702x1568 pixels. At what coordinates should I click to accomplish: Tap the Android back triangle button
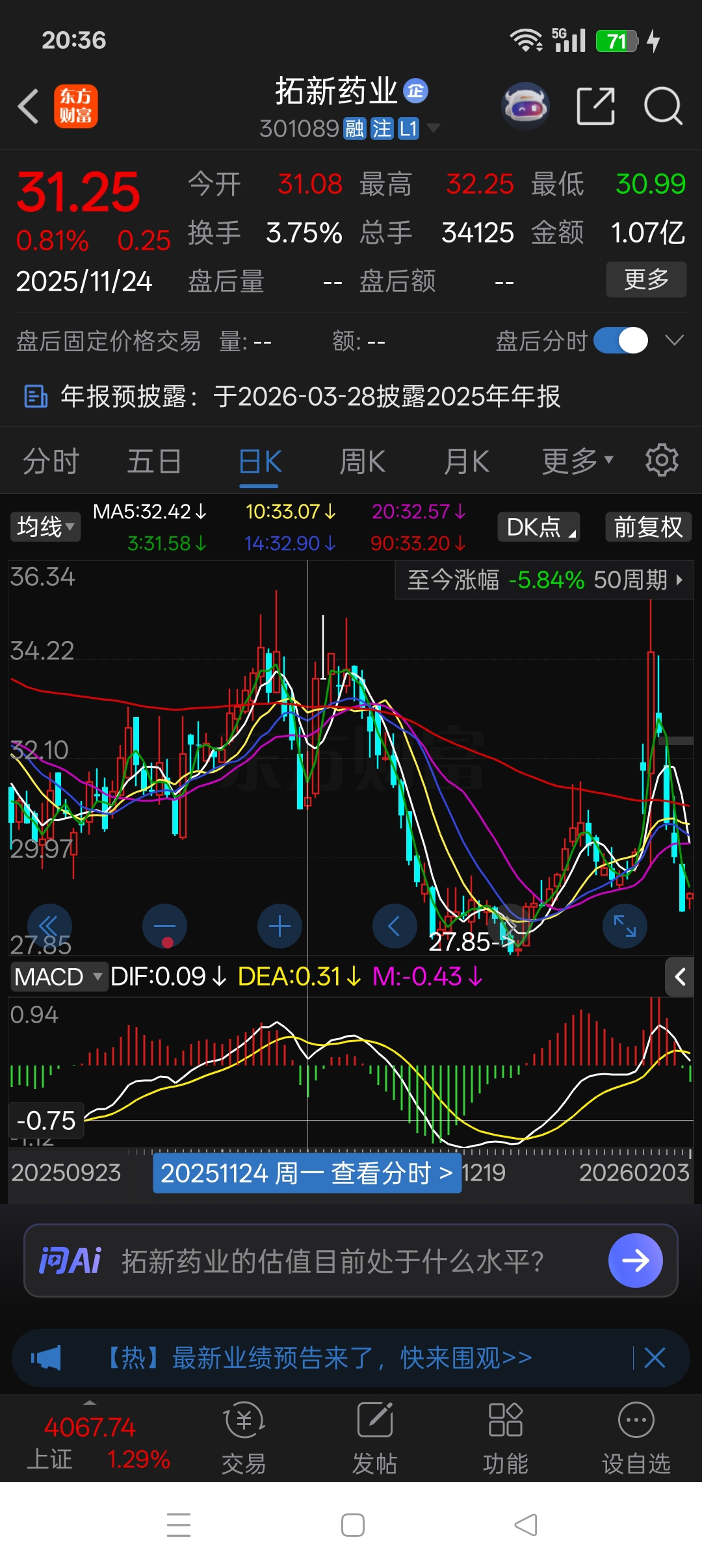pos(526,1524)
